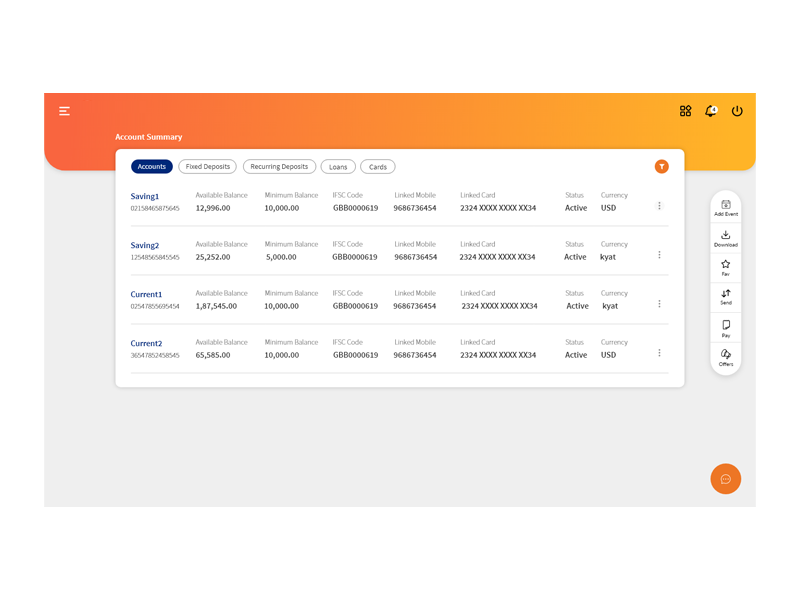The width and height of the screenshot is (800, 600).
Task: Click the Fav star icon
Action: (726, 267)
